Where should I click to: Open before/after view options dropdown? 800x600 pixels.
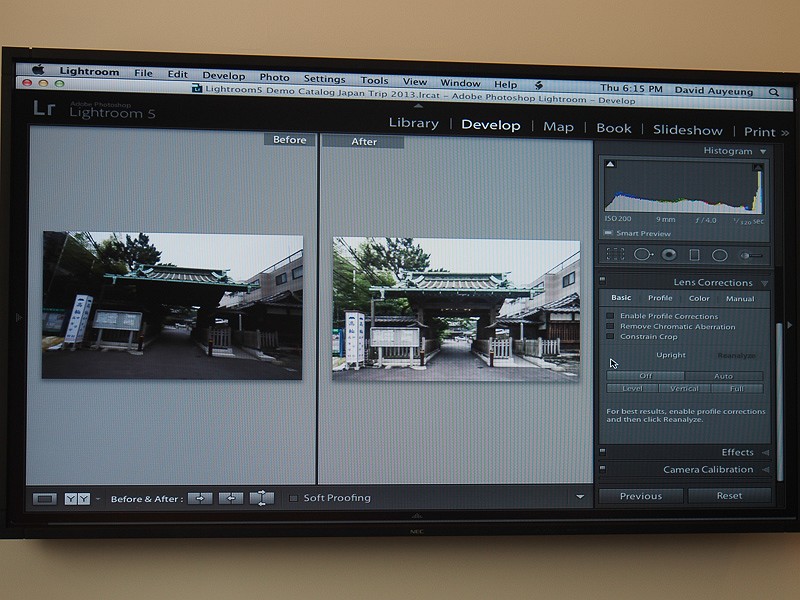point(98,499)
